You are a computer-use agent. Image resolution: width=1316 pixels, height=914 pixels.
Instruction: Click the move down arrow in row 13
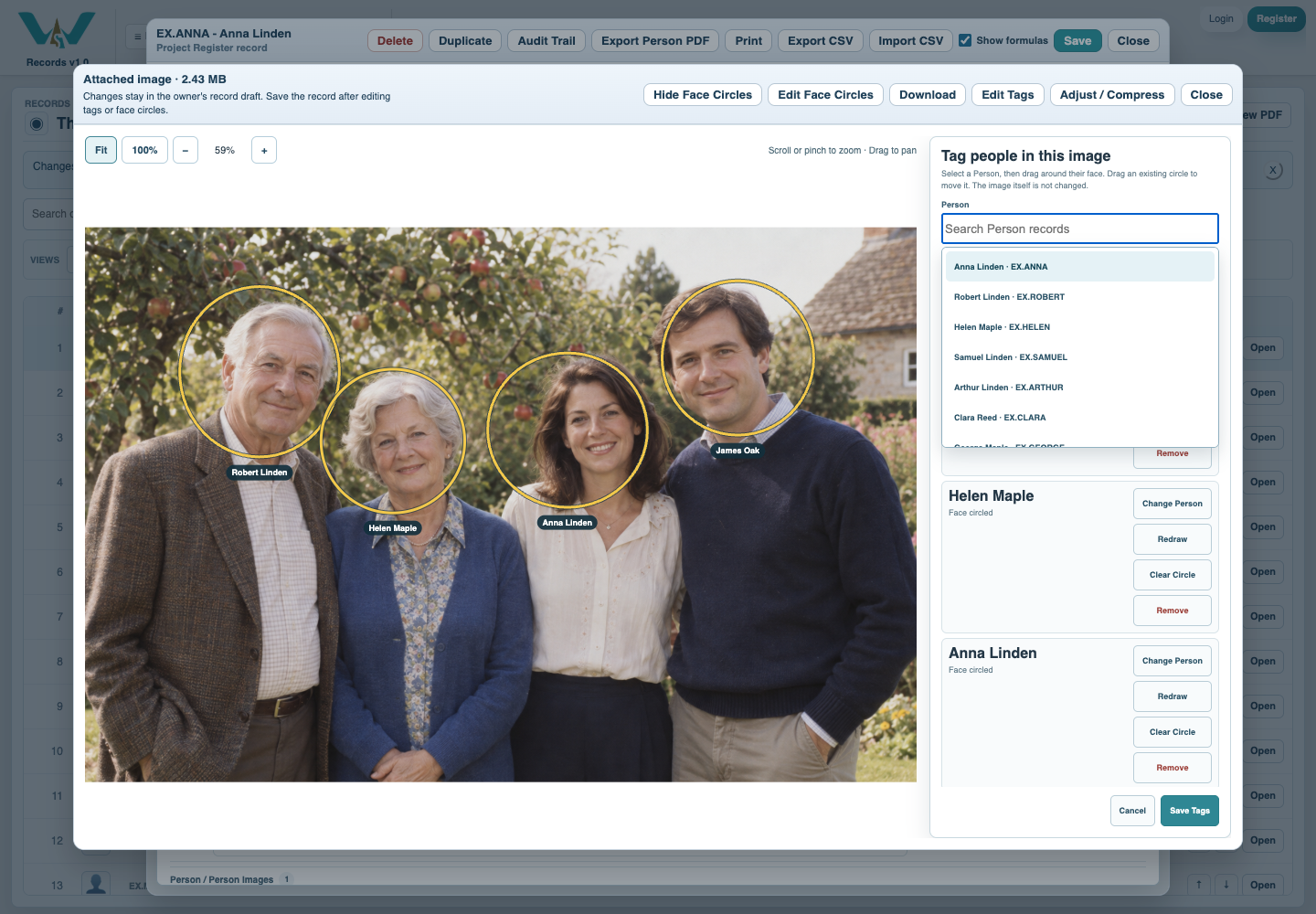pos(1226,884)
